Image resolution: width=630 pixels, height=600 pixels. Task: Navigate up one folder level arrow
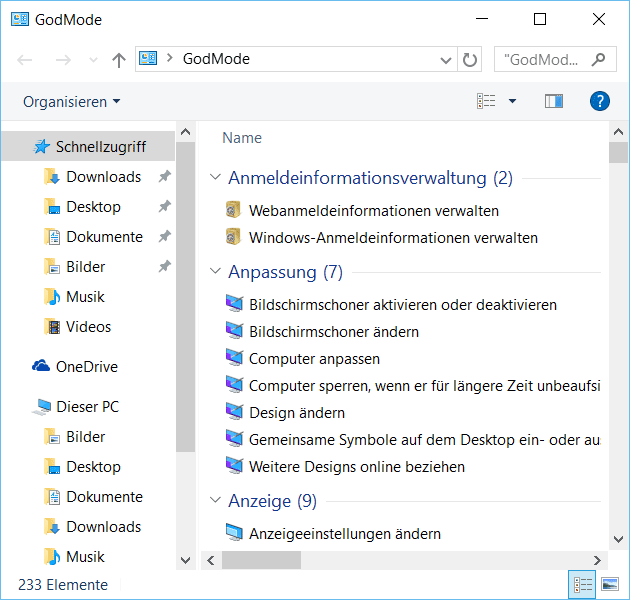coord(119,59)
